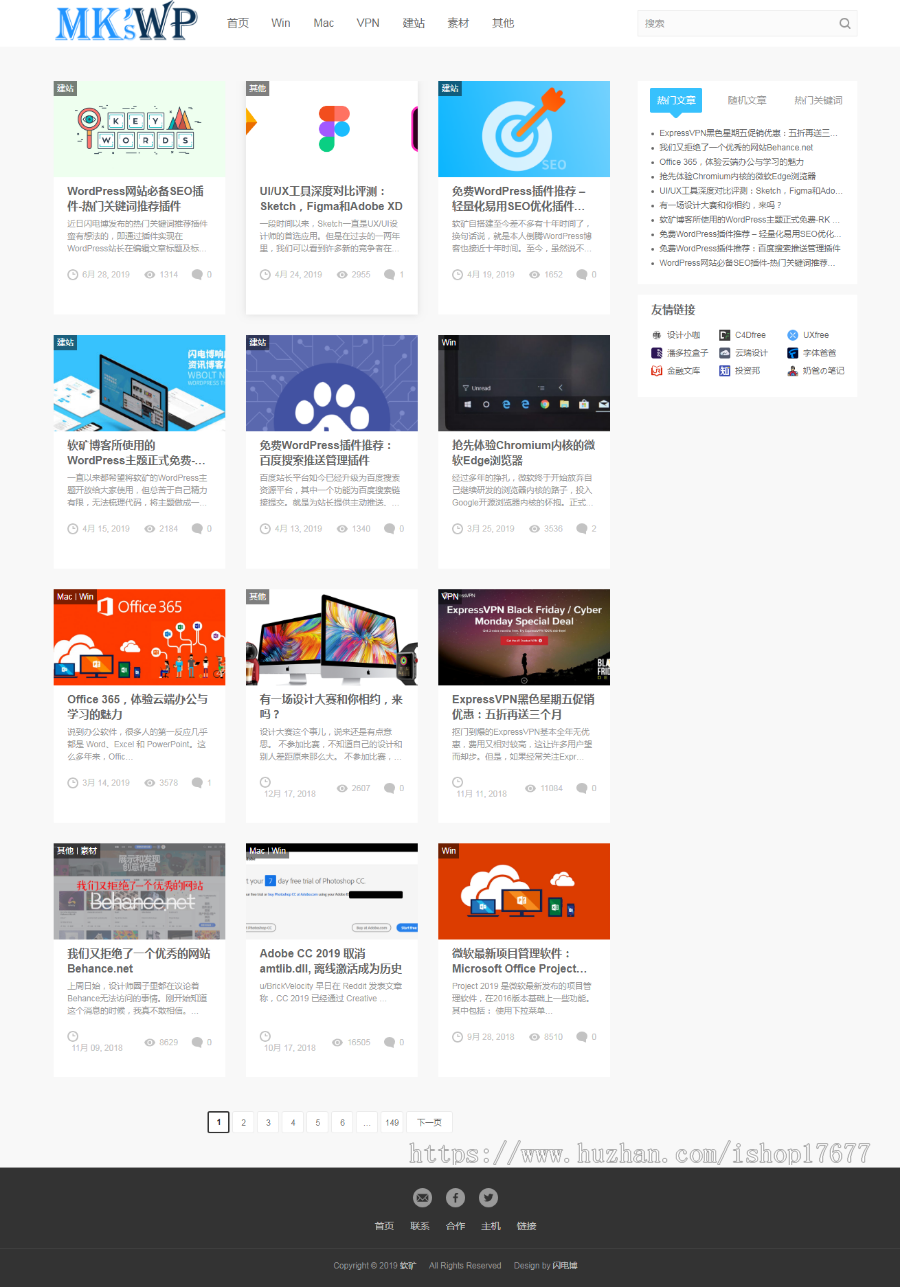This screenshot has height=1287, width=900.
Task: Visit UXfree friend link icon
Action: 793,335
